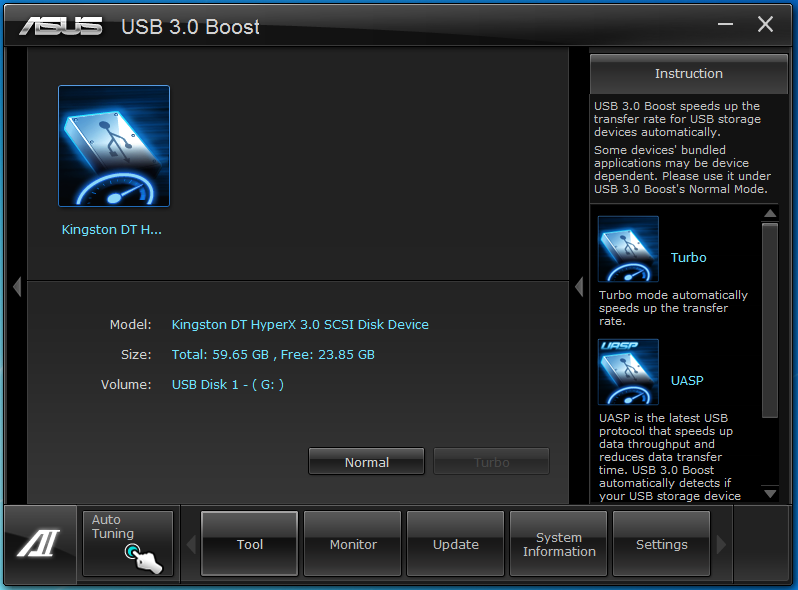Click the Instruction panel header
The height and width of the screenshot is (590, 798).
point(689,73)
